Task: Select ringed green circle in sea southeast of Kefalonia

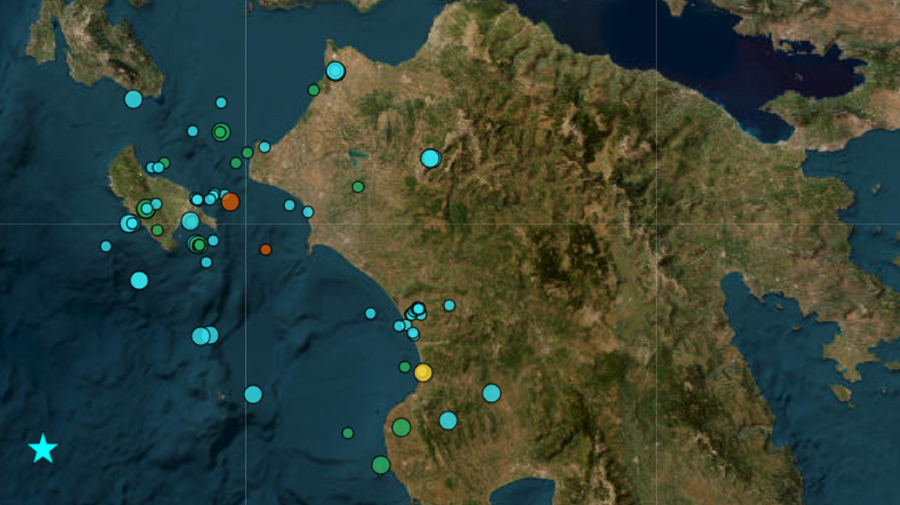Action: pyautogui.click(x=221, y=133)
